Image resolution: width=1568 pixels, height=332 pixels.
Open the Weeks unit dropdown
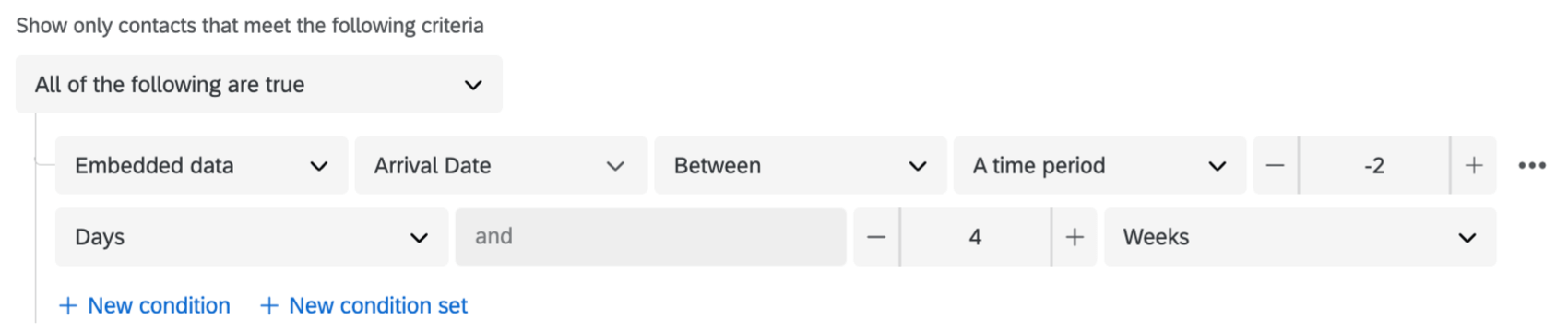(1301, 237)
